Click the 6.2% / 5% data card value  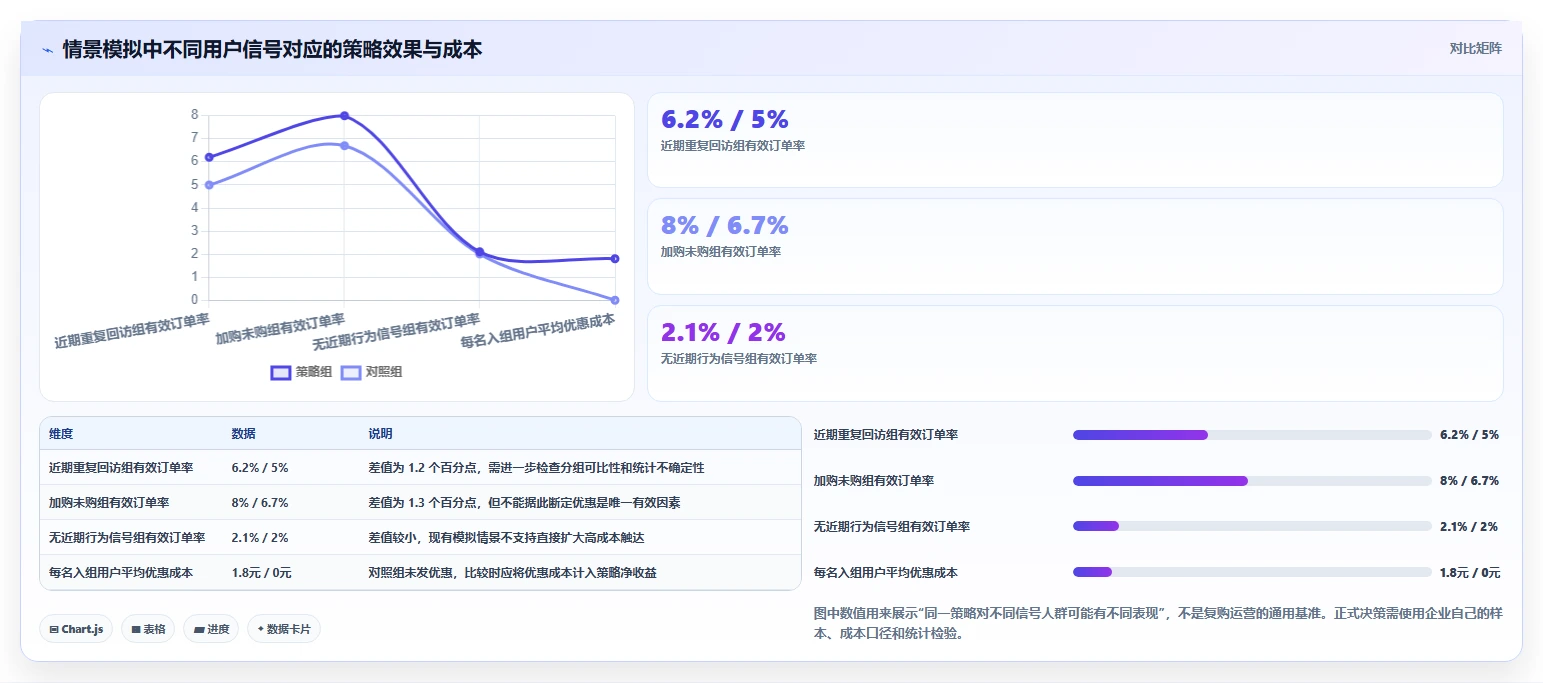(725, 119)
